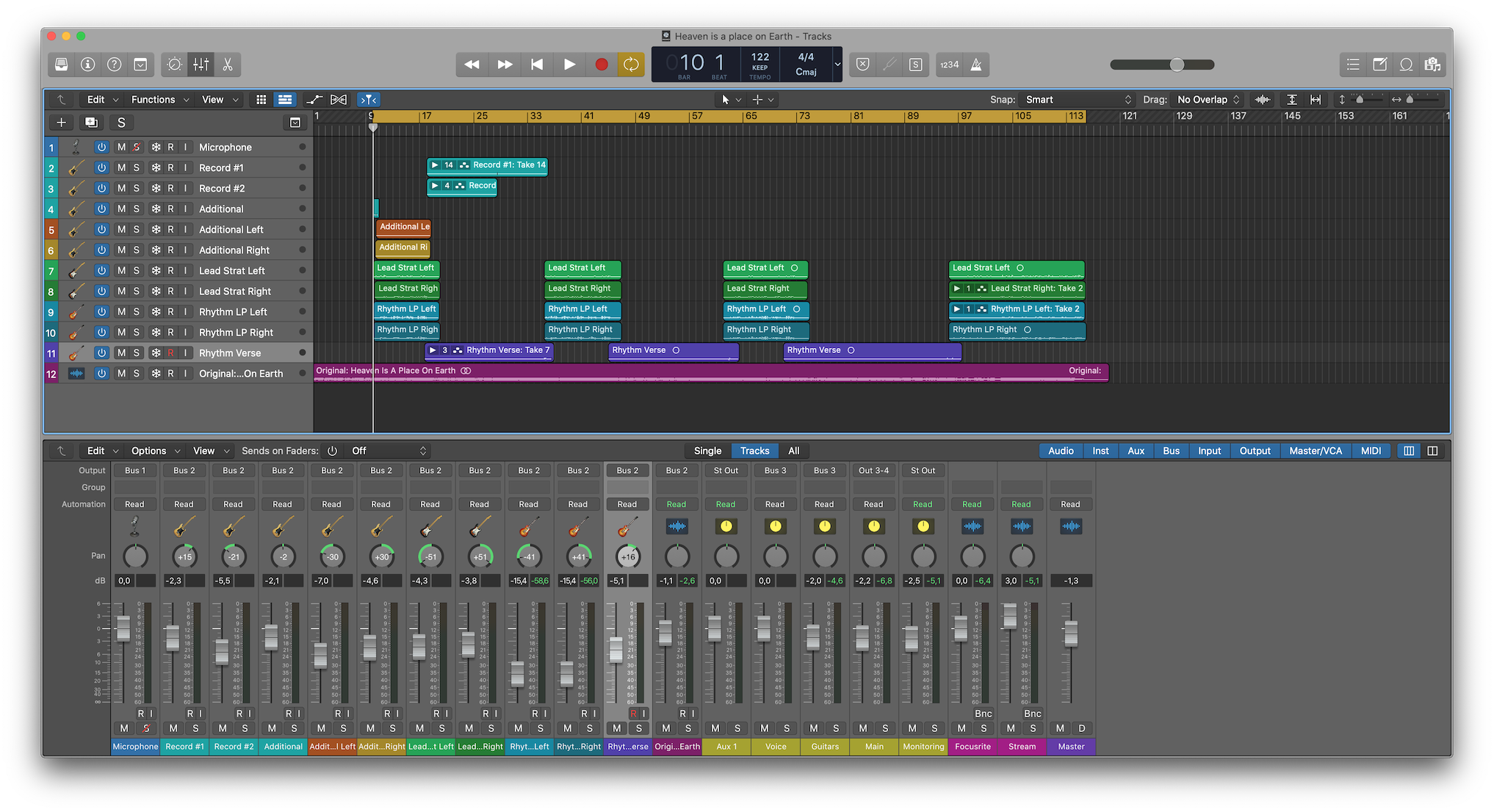Open the Drag No Overlap dropdown

[x=1208, y=100]
